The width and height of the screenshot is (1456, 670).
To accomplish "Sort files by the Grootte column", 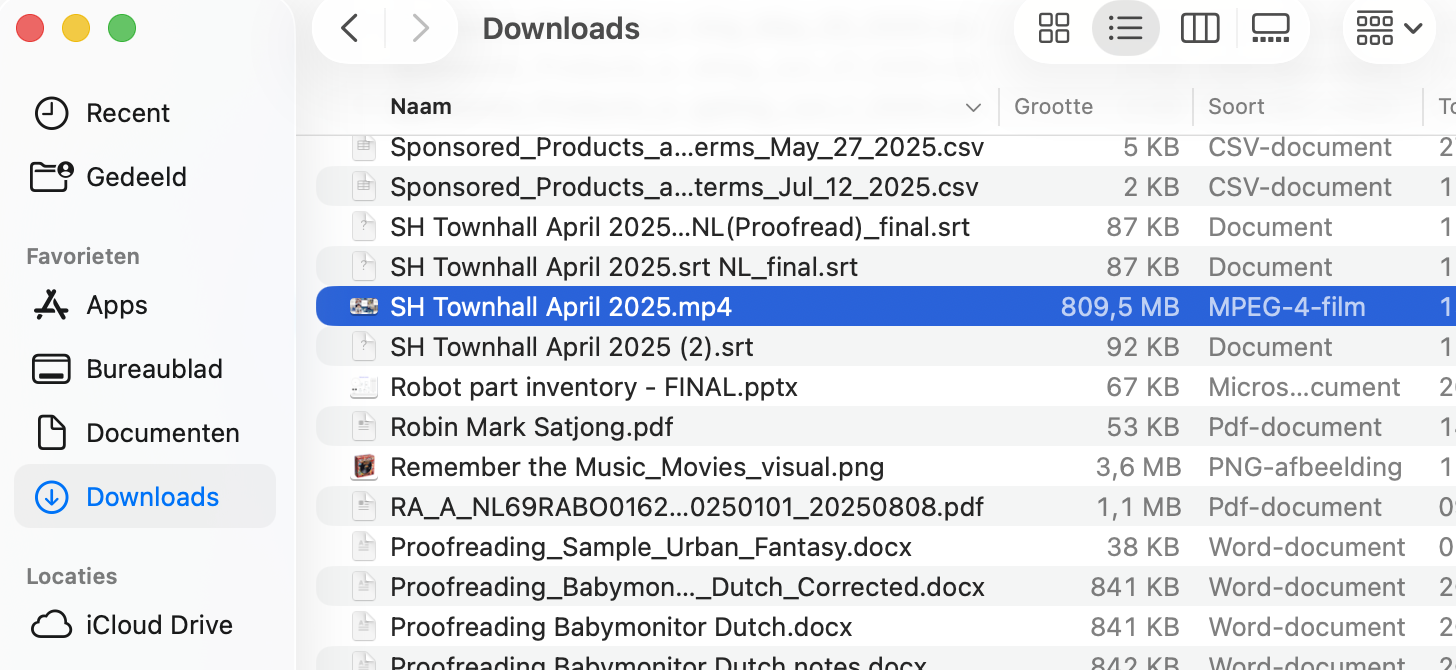I will [1053, 106].
